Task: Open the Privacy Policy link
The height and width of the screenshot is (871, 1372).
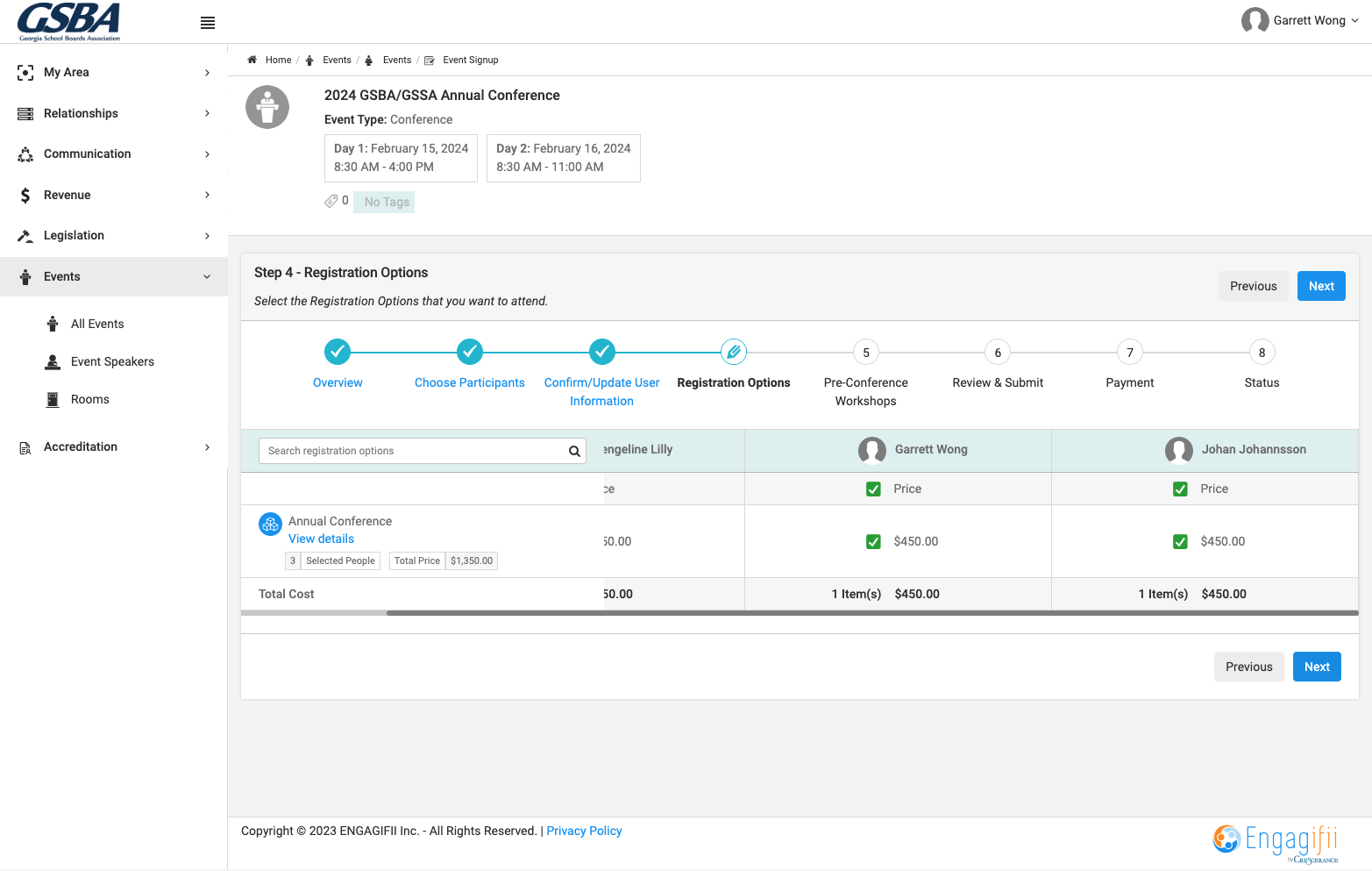Action: tap(584, 831)
